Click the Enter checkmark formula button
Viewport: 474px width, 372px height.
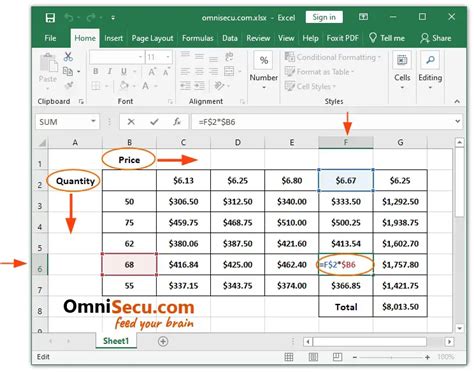(154, 122)
